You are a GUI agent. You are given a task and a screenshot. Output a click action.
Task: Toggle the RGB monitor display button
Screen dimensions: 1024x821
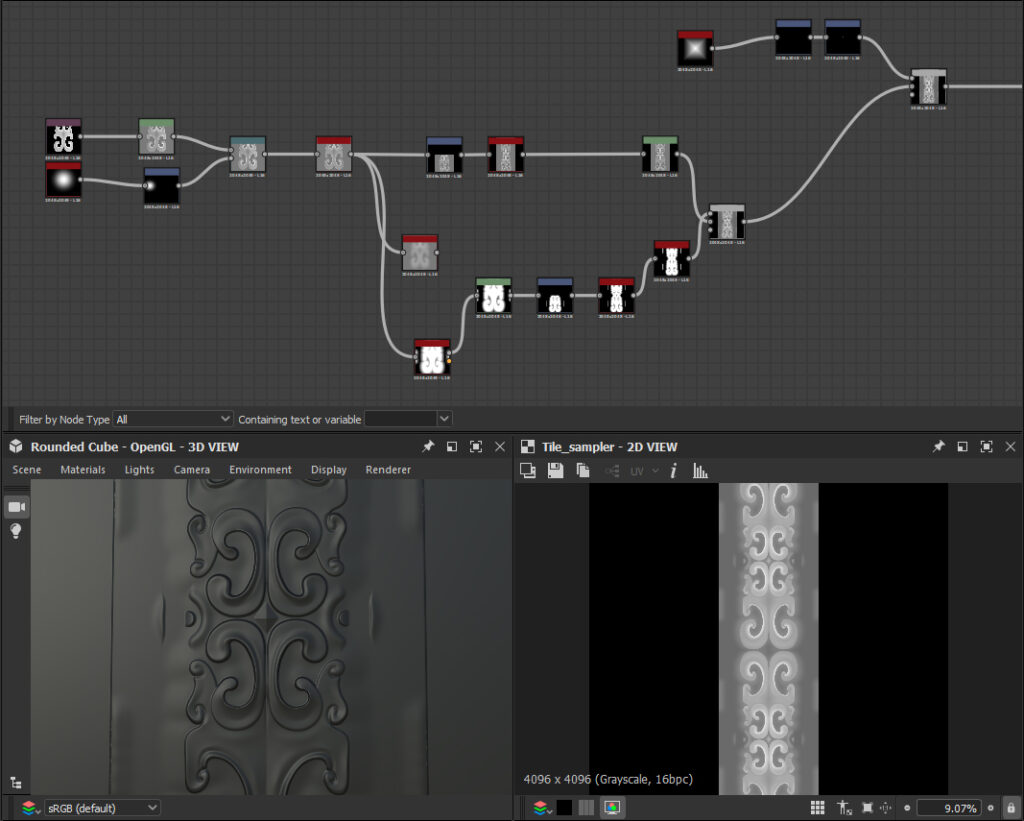click(612, 807)
